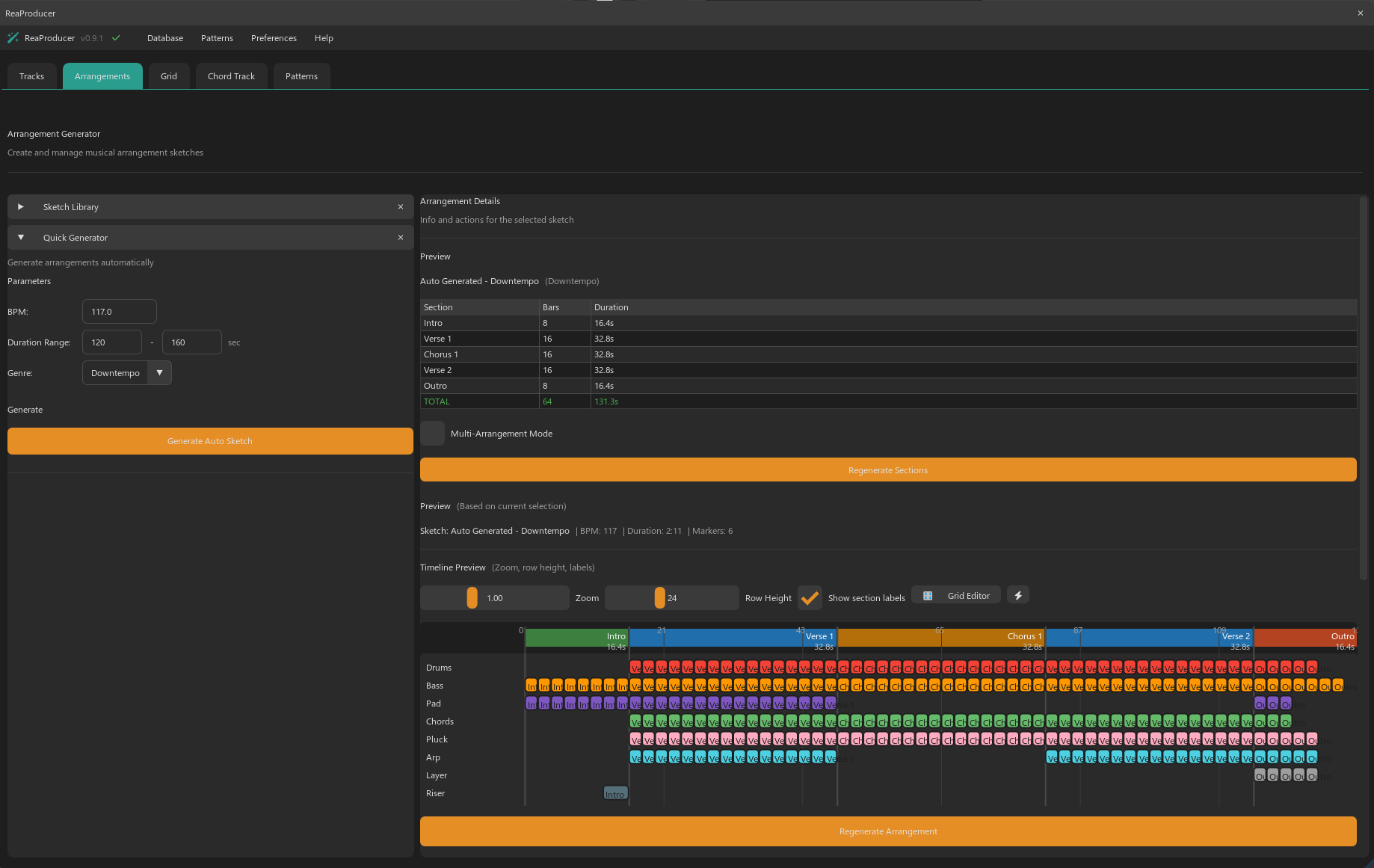
Task: Open the Genre dropdown set to Downtempo
Action: point(159,372)
